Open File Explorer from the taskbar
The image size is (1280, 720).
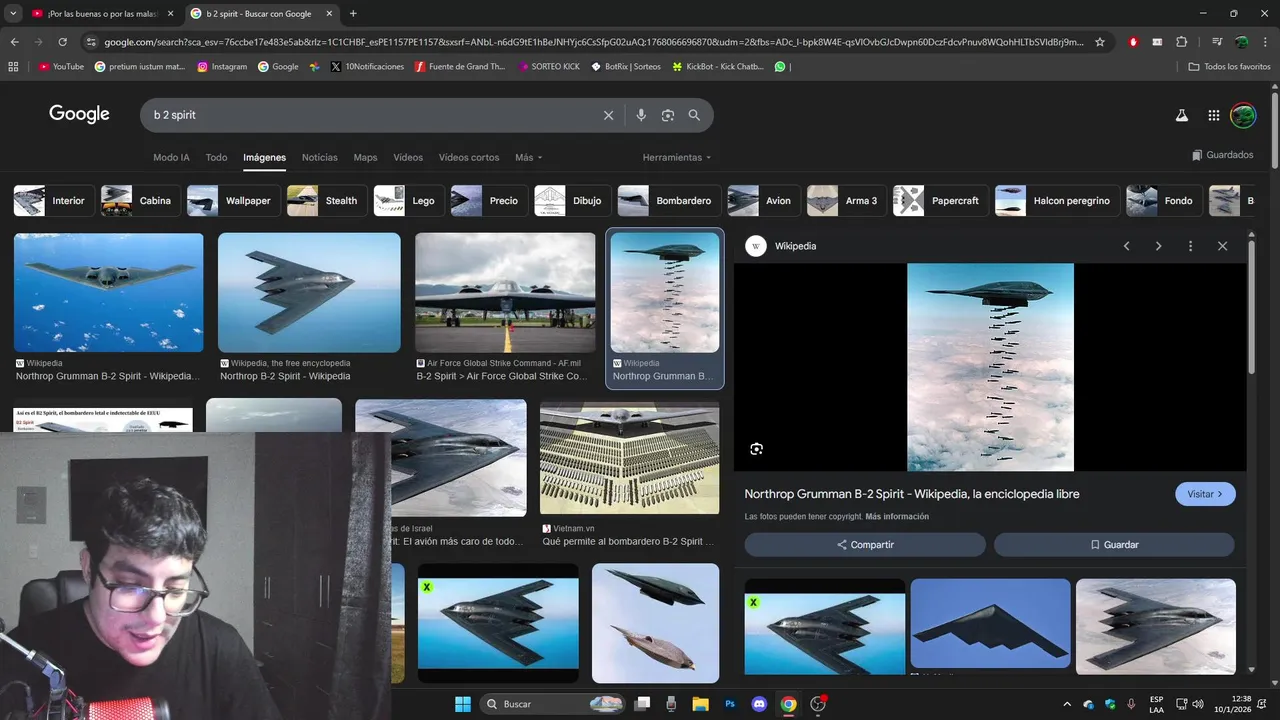pos(700,704)
